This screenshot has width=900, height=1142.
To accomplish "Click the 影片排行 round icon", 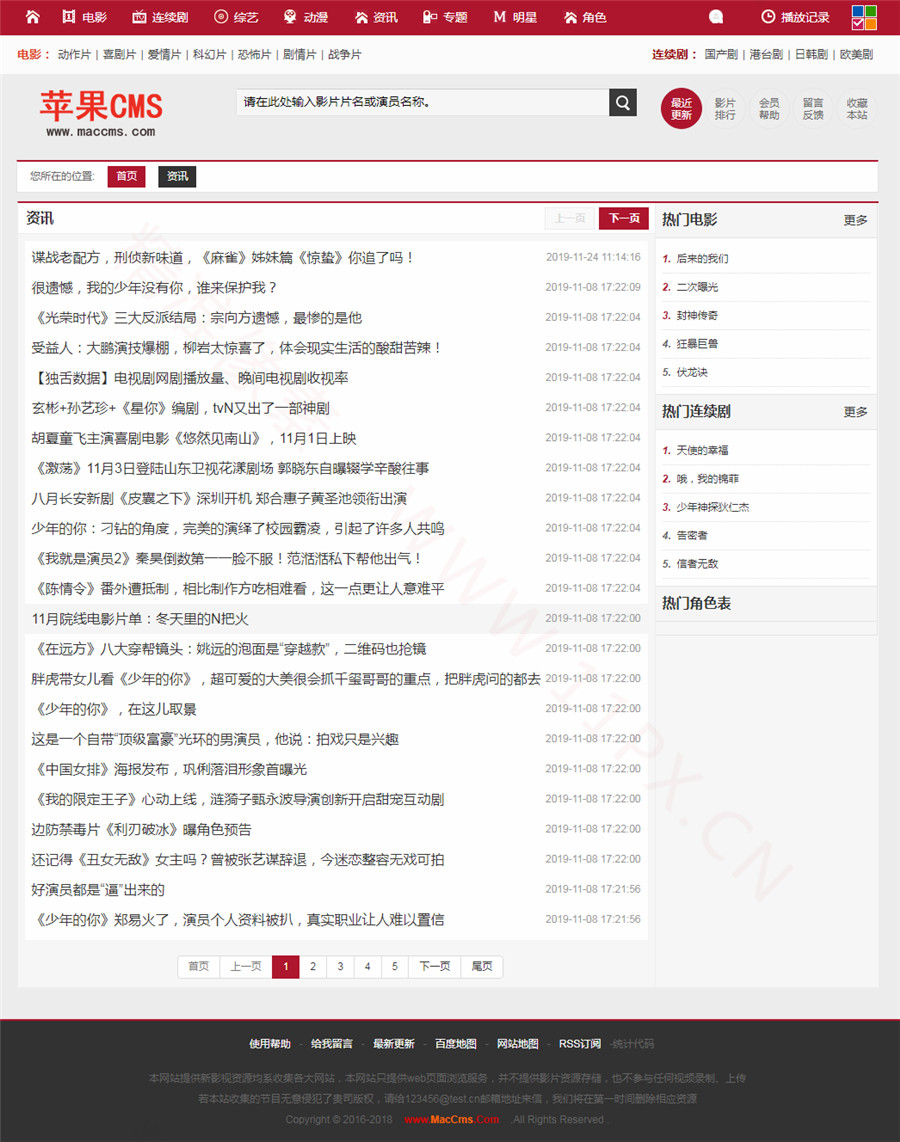I will tap(725, 108).
